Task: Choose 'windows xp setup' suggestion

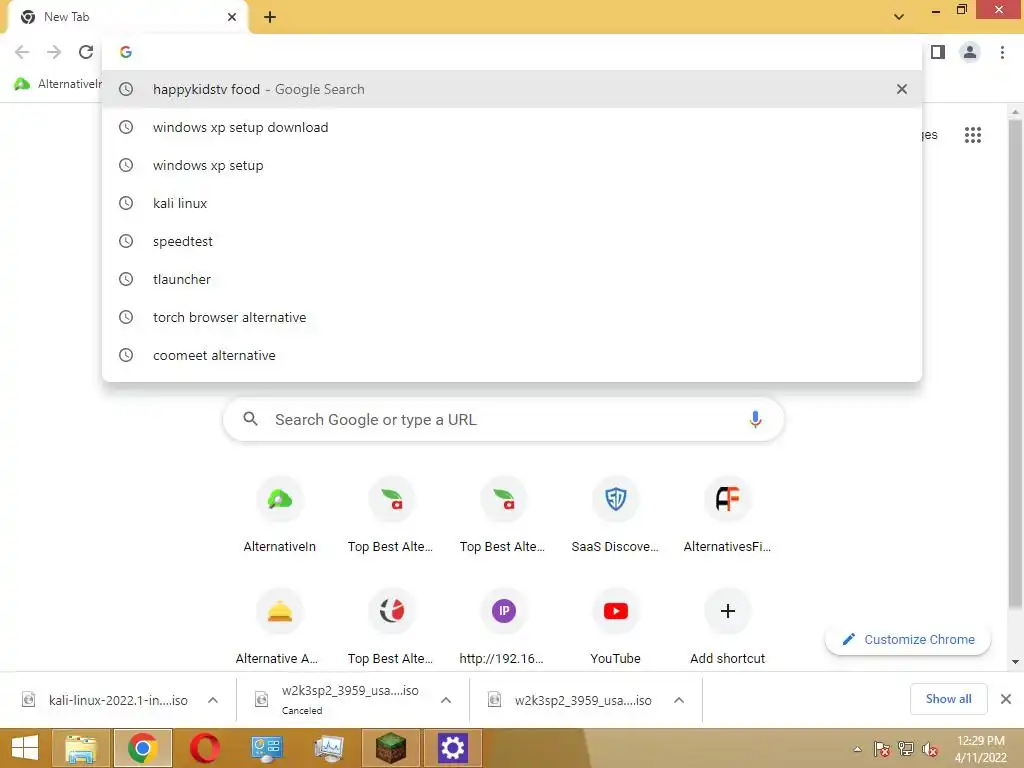Action: [512, 165]
